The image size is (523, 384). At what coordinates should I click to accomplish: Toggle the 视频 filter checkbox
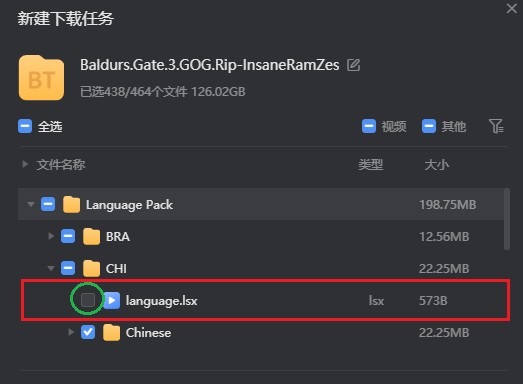(369, 126)
